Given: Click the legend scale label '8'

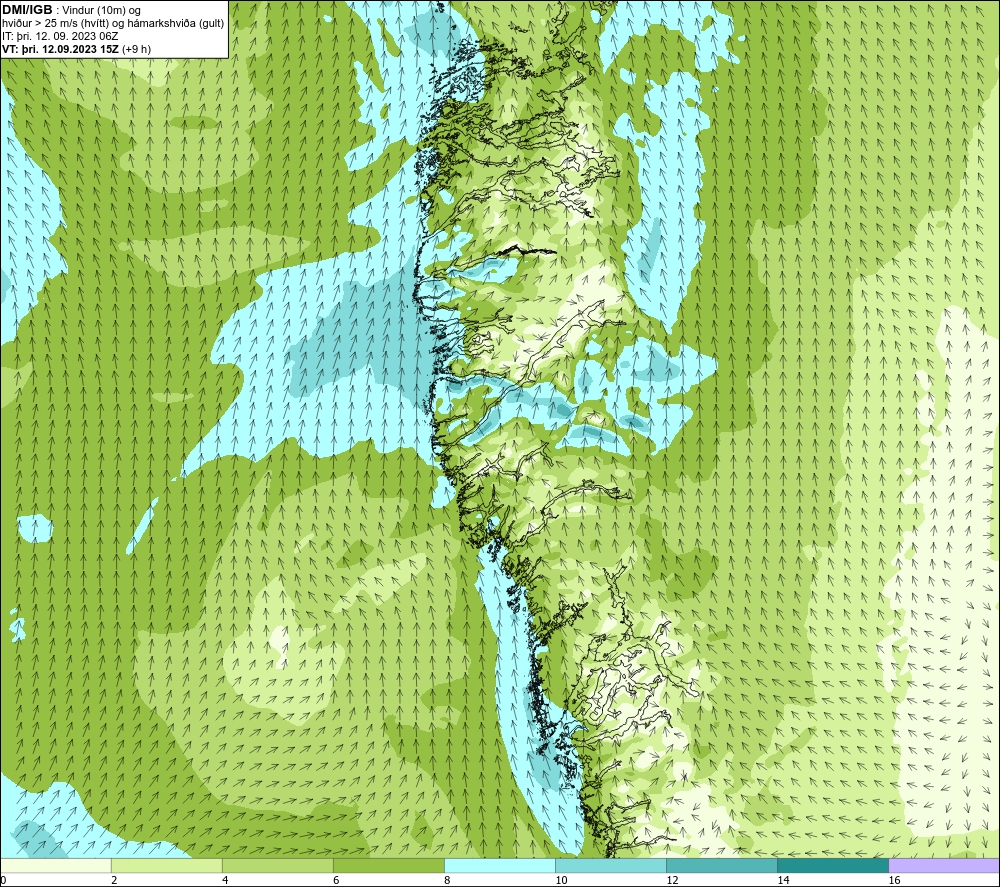Looking at the screenshot, I should 447,881.
